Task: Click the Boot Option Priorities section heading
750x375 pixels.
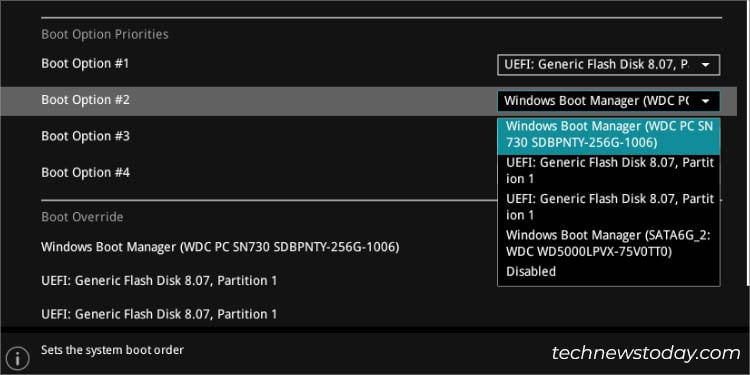Action: pos(105,34)
